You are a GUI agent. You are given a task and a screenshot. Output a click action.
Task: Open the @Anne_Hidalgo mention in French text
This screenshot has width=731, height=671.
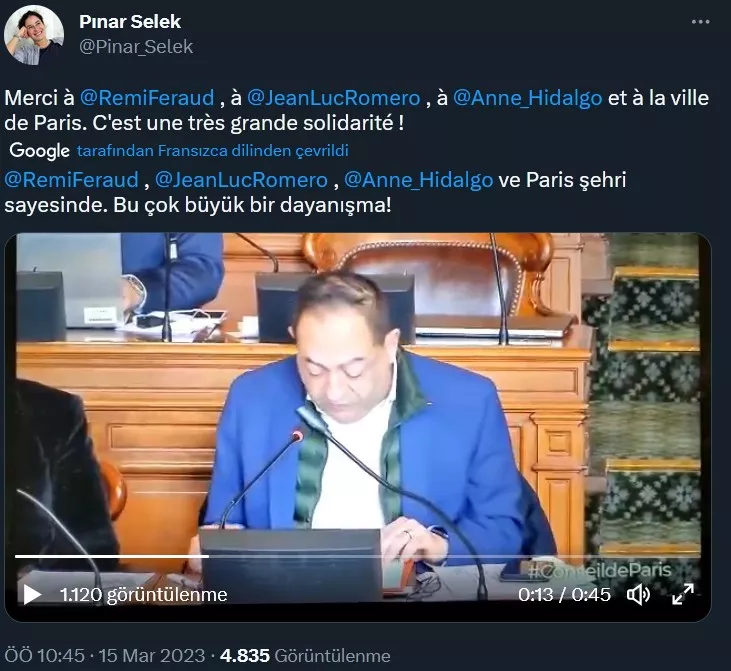pyautogui.click(x=527, y=98)
